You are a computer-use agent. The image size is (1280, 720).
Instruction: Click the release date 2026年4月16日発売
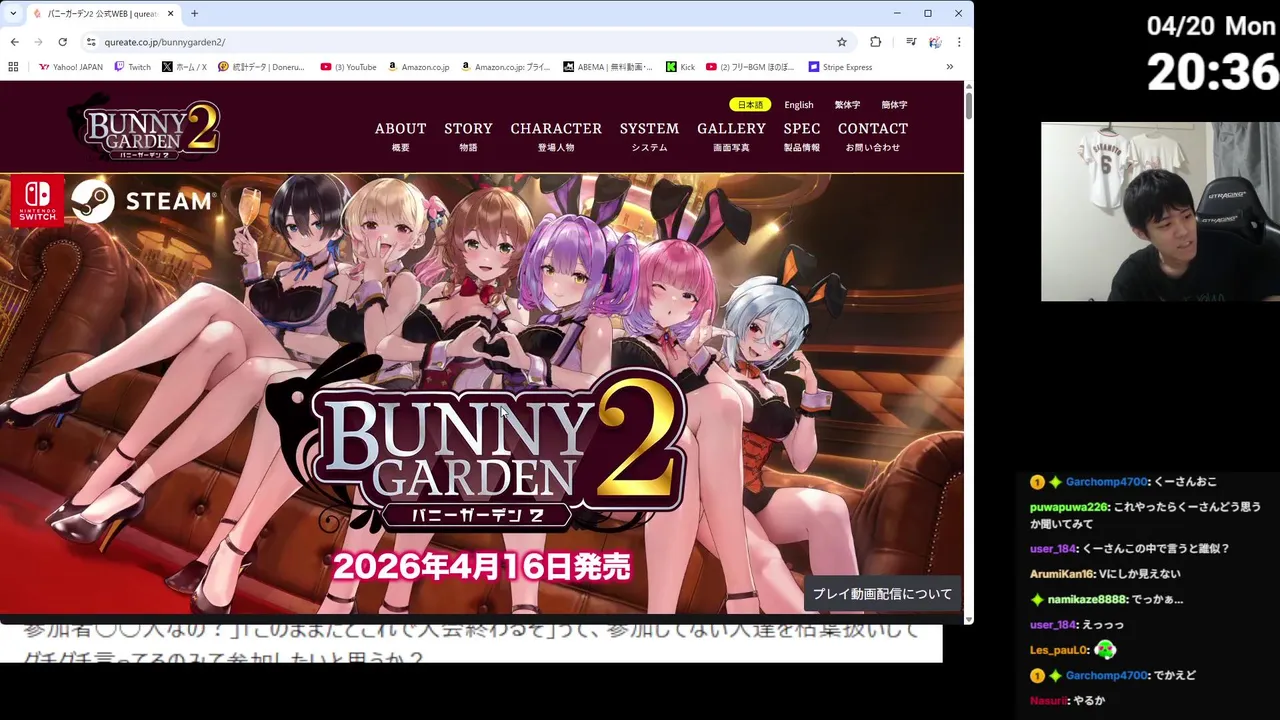(482, 567)
